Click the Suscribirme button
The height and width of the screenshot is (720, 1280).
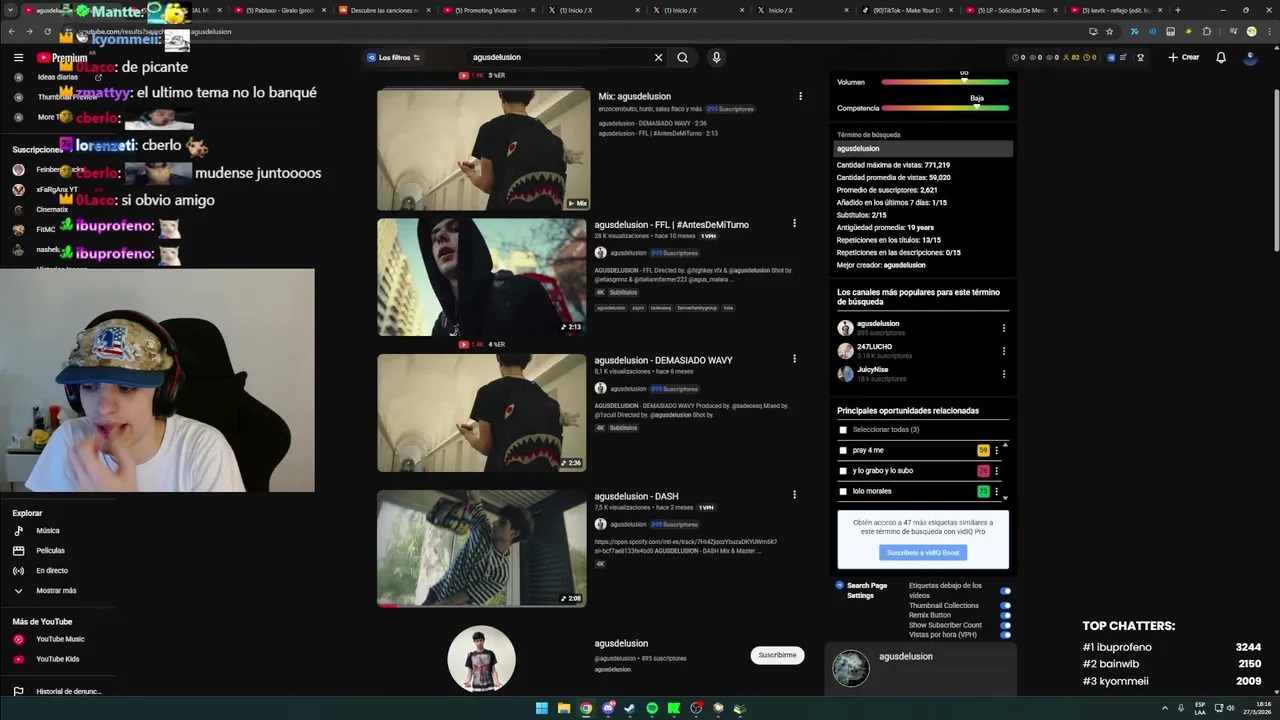pos(777,655)
